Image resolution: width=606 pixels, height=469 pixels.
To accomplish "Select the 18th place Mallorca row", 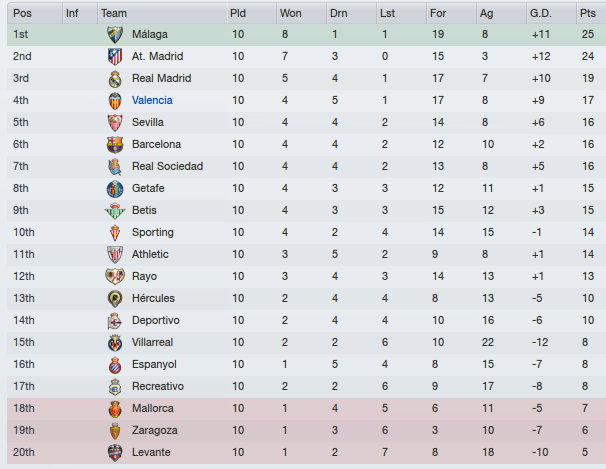I will point(306,409).
